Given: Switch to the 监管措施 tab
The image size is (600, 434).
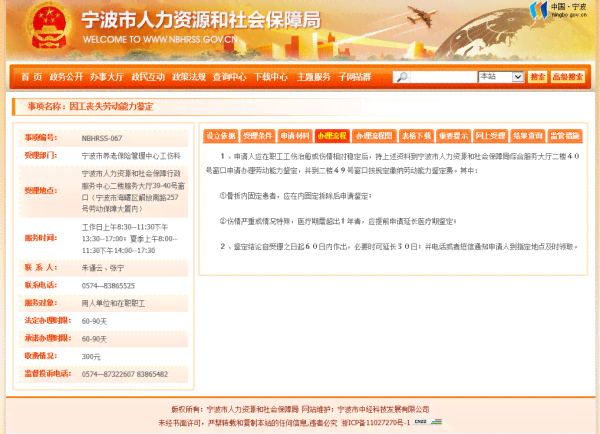Looking at the screenshot, I should [565, 136].
